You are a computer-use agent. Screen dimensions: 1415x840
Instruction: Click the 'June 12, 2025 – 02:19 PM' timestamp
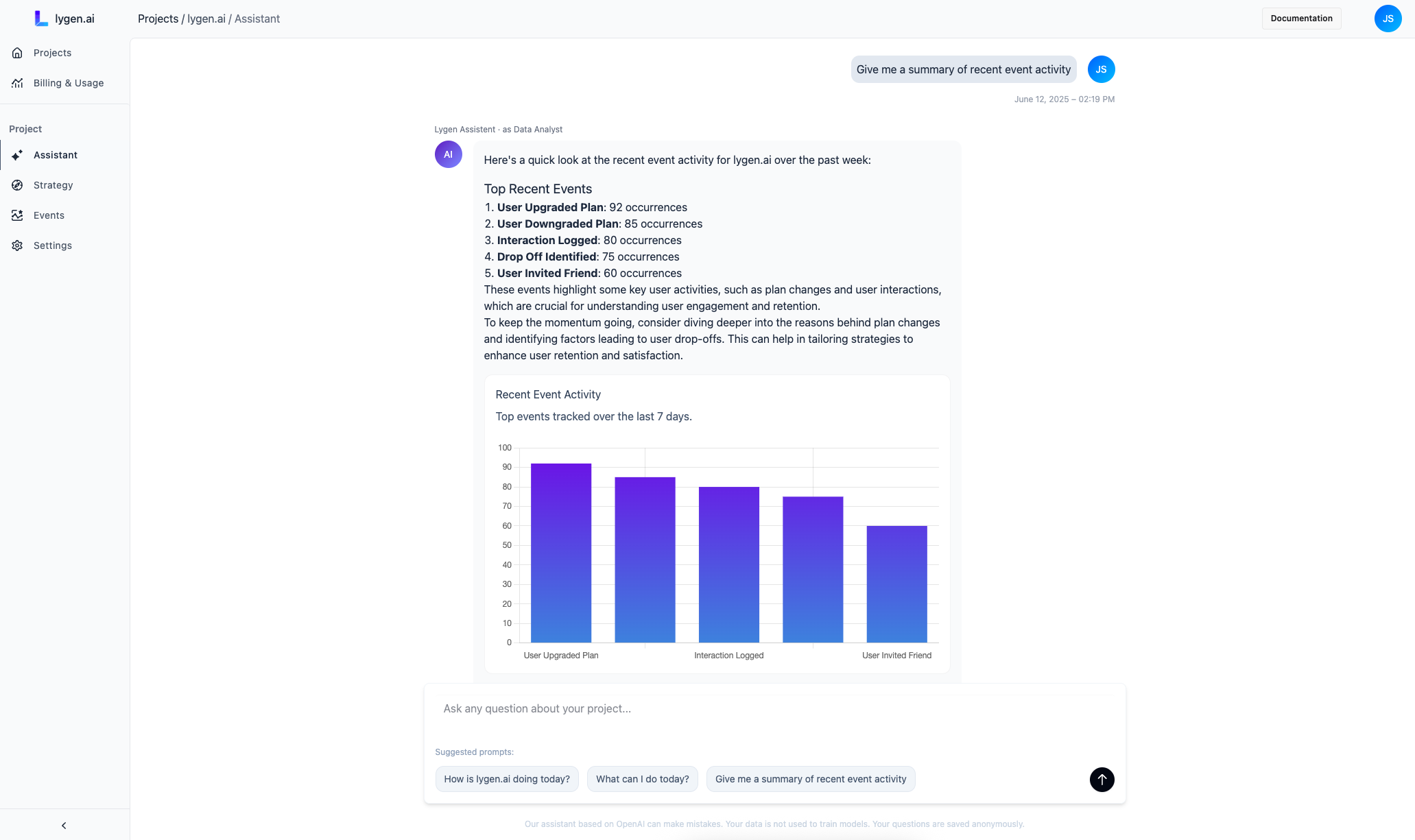coord(1064,99)
